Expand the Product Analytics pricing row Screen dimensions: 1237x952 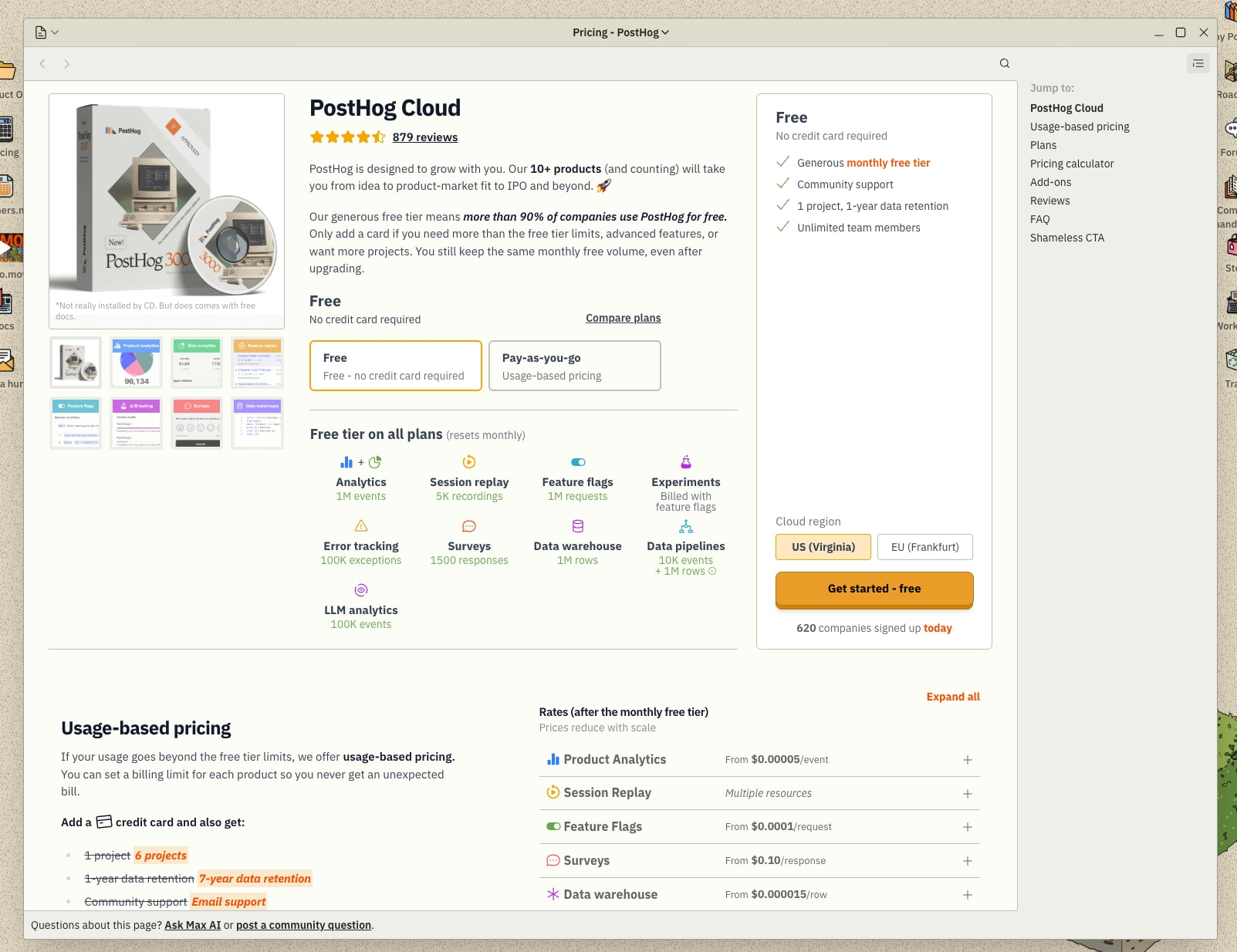coord(968,760)
